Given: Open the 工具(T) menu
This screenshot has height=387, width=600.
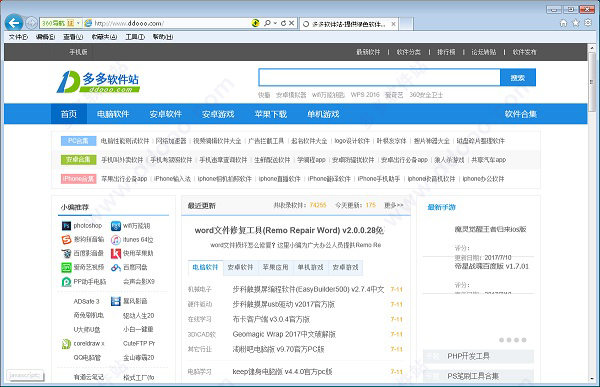Looking at the screenshot, I should [x=135, y=37].
